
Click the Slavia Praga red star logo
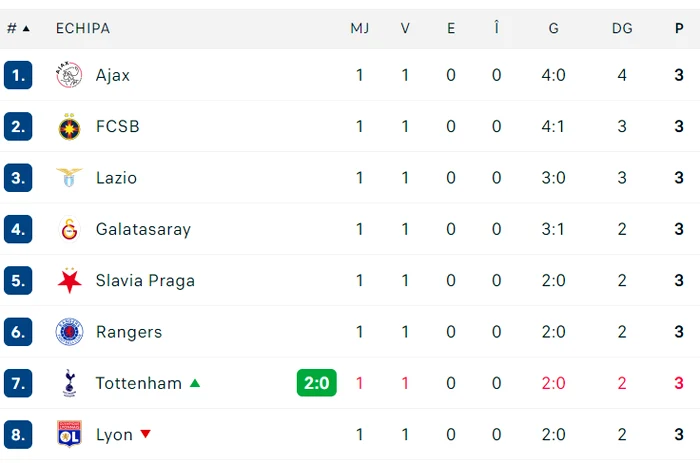point(69,280)
